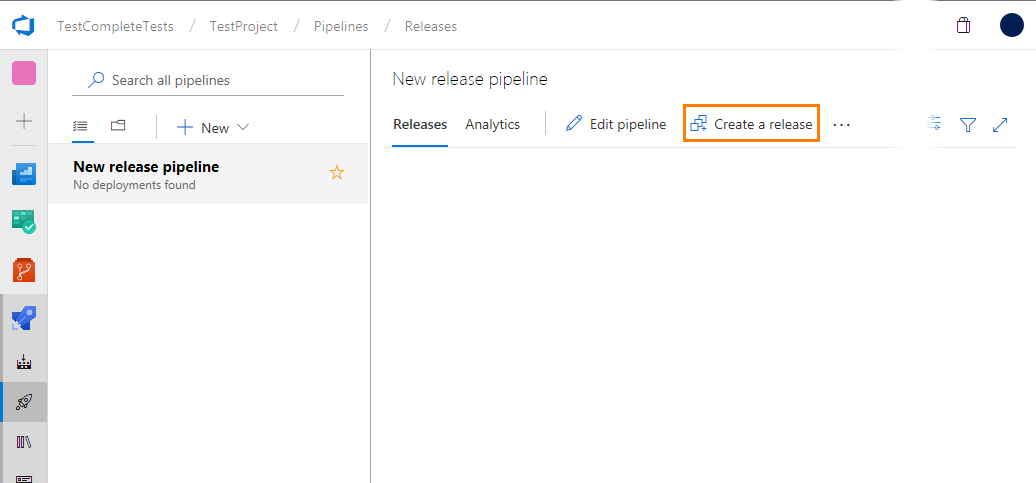
Task: Switch to folder view of pipelines
Action: click(x=118, y=125)
